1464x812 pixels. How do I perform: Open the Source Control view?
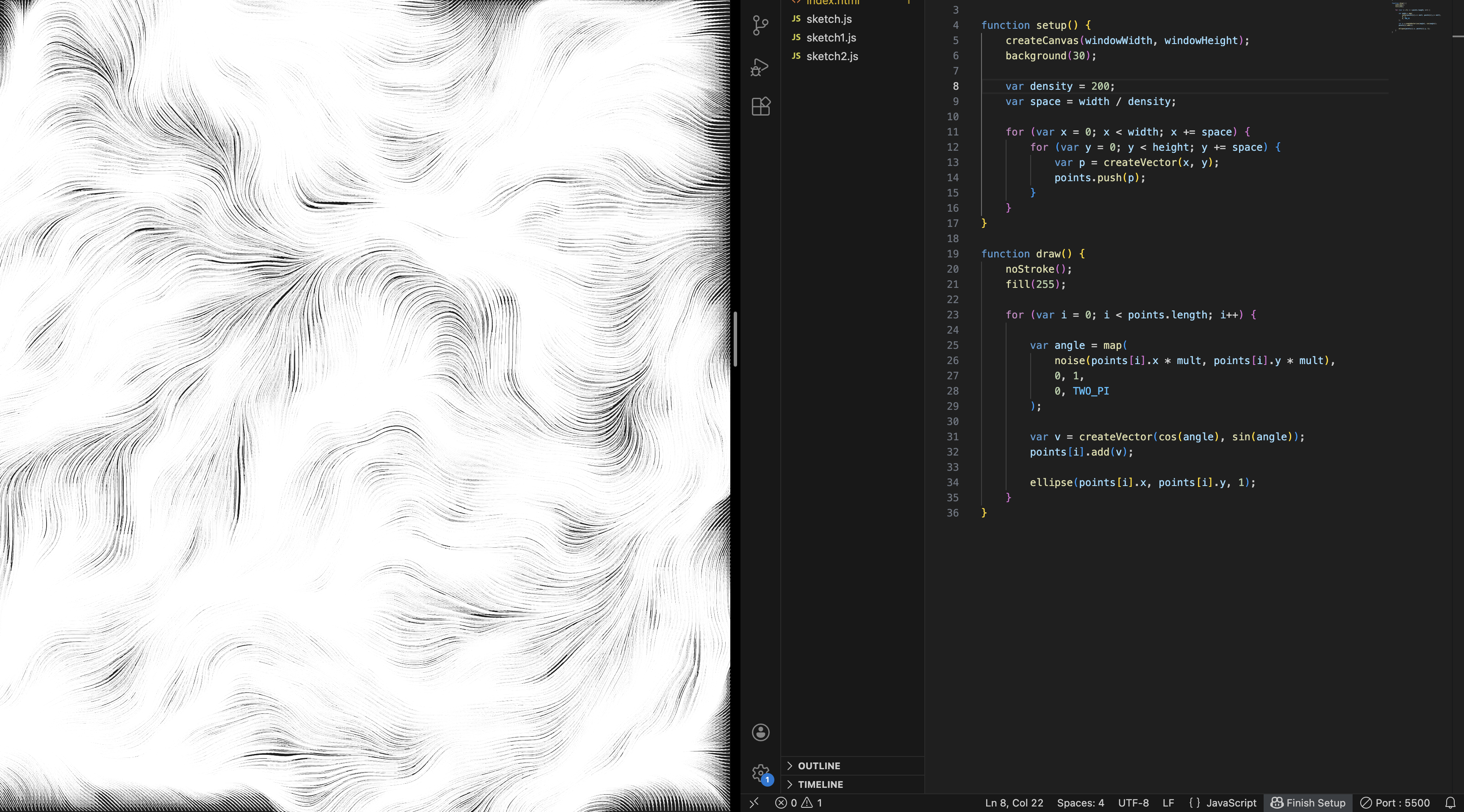click(760, 25)
